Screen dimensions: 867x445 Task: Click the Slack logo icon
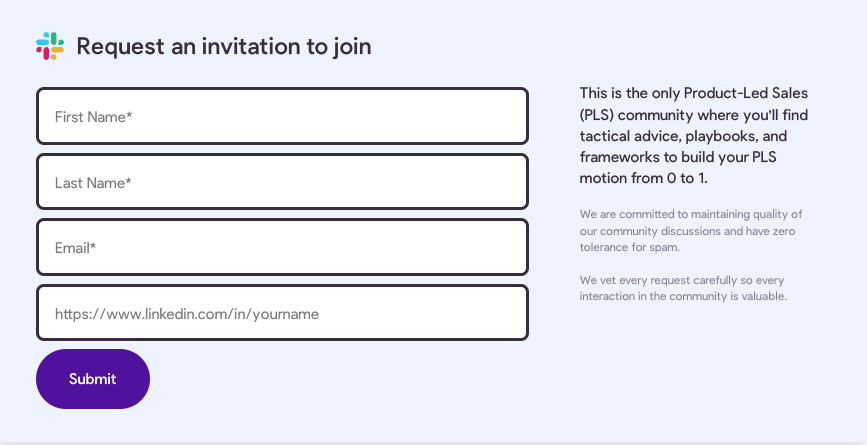click(x=50, y=46)
